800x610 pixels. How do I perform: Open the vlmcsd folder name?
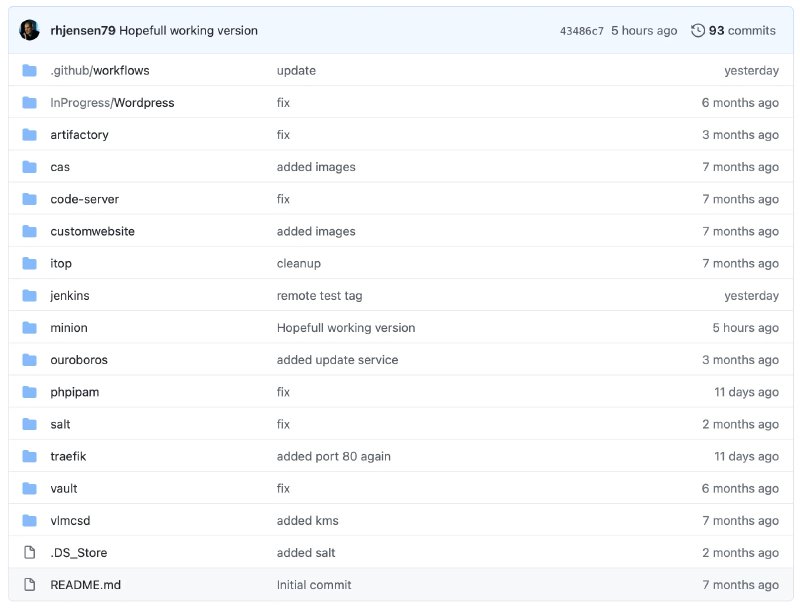coord(70,520)
